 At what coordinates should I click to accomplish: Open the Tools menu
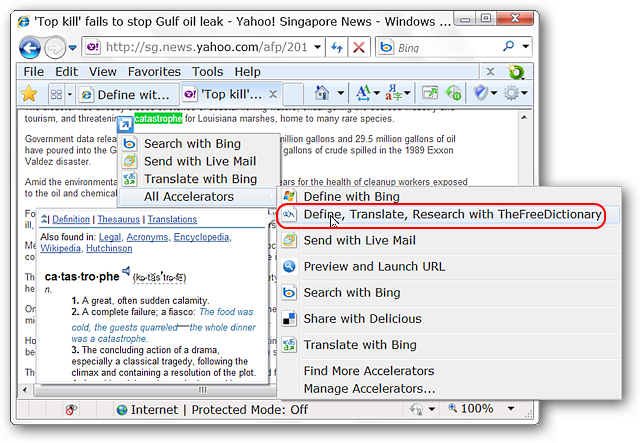(x=207, y=72)
